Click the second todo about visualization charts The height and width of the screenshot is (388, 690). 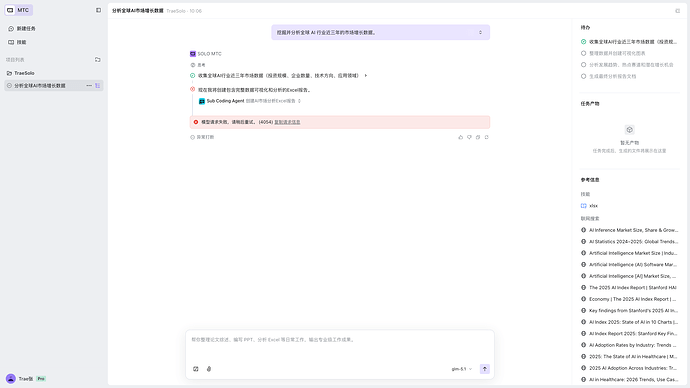click(613, 53)
